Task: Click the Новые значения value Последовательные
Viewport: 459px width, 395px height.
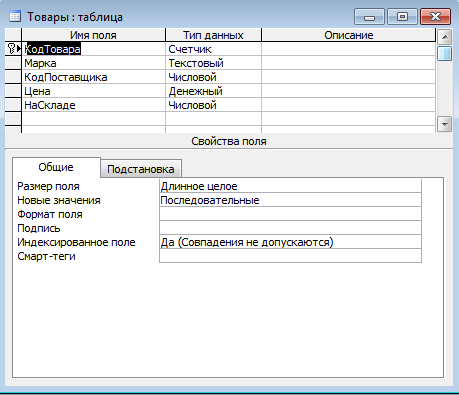Action: 290,200
